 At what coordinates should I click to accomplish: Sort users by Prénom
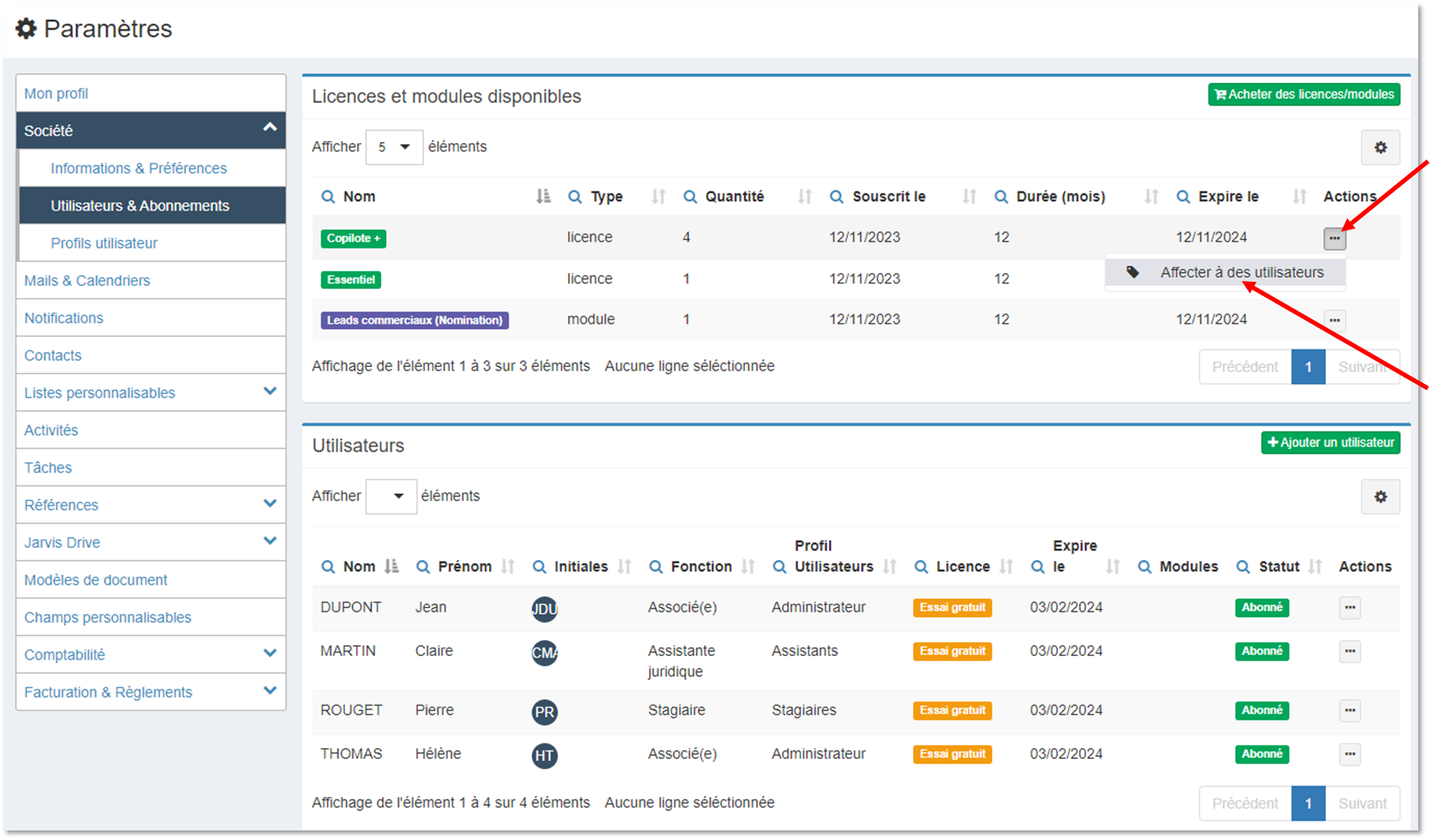coord(508,566)
